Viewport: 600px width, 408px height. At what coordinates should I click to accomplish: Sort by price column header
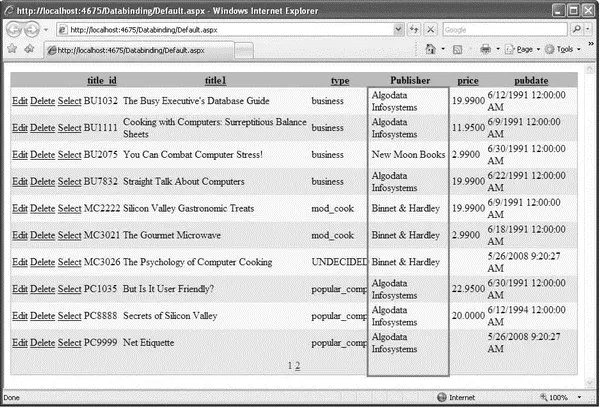(x=468, y=81)
